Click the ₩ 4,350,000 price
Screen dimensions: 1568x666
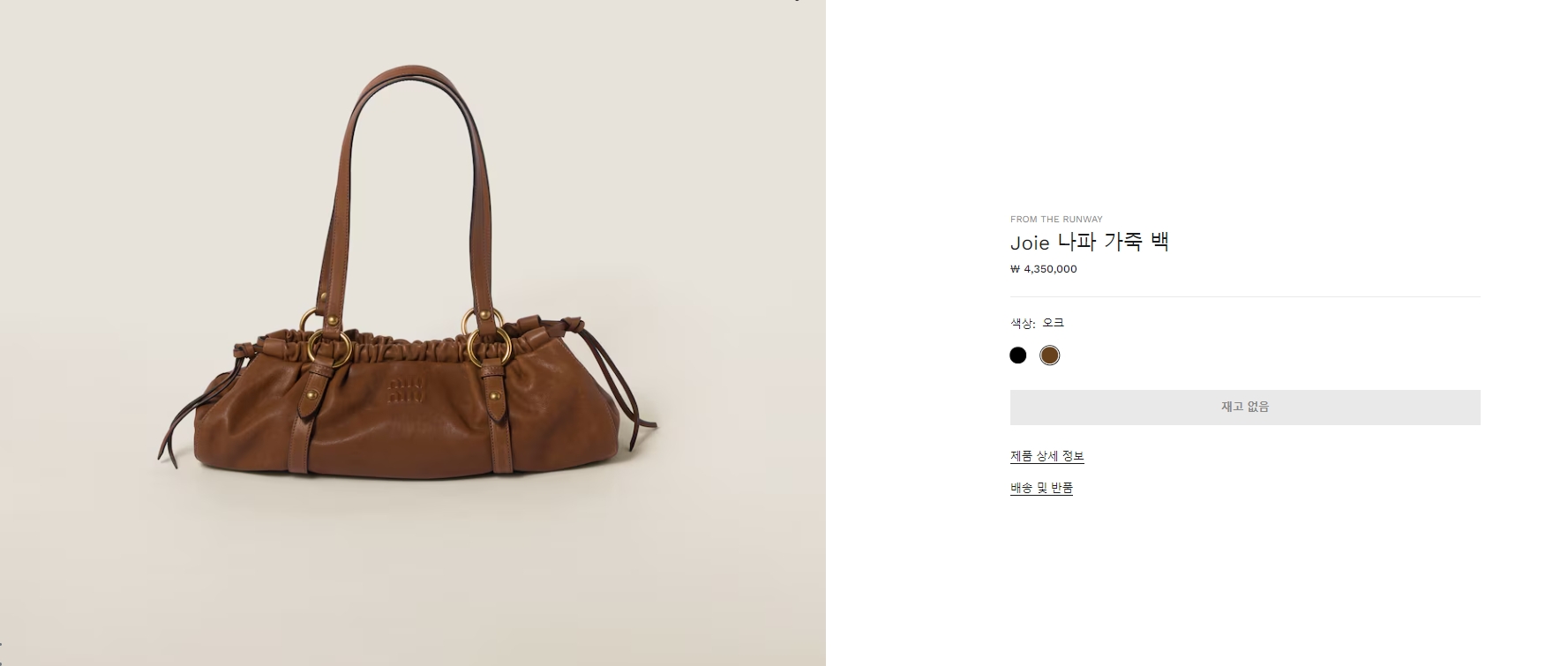(1044, 269)
